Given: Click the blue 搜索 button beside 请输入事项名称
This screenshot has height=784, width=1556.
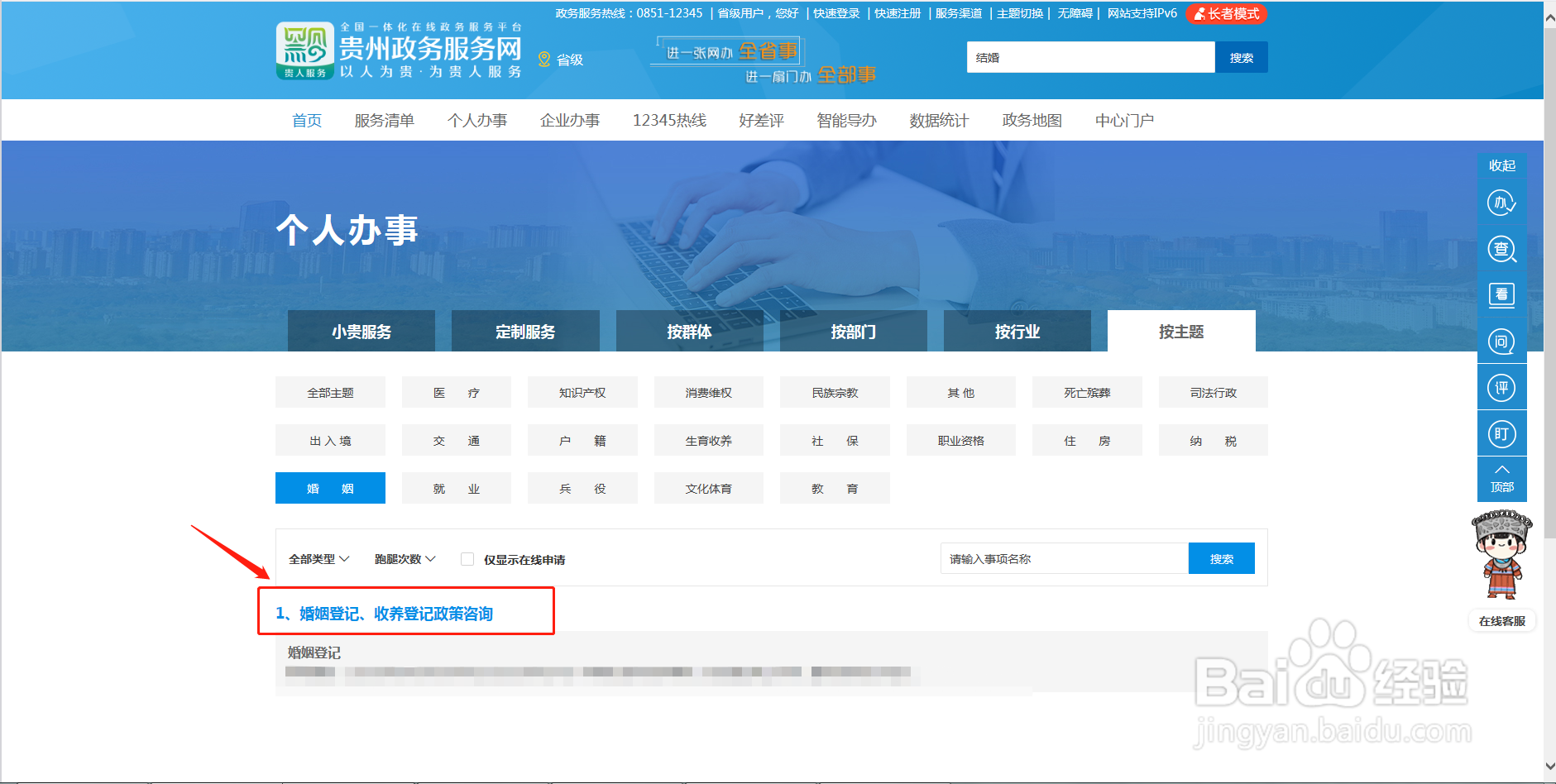Looking at the screenshot, I should (1221, 558).
